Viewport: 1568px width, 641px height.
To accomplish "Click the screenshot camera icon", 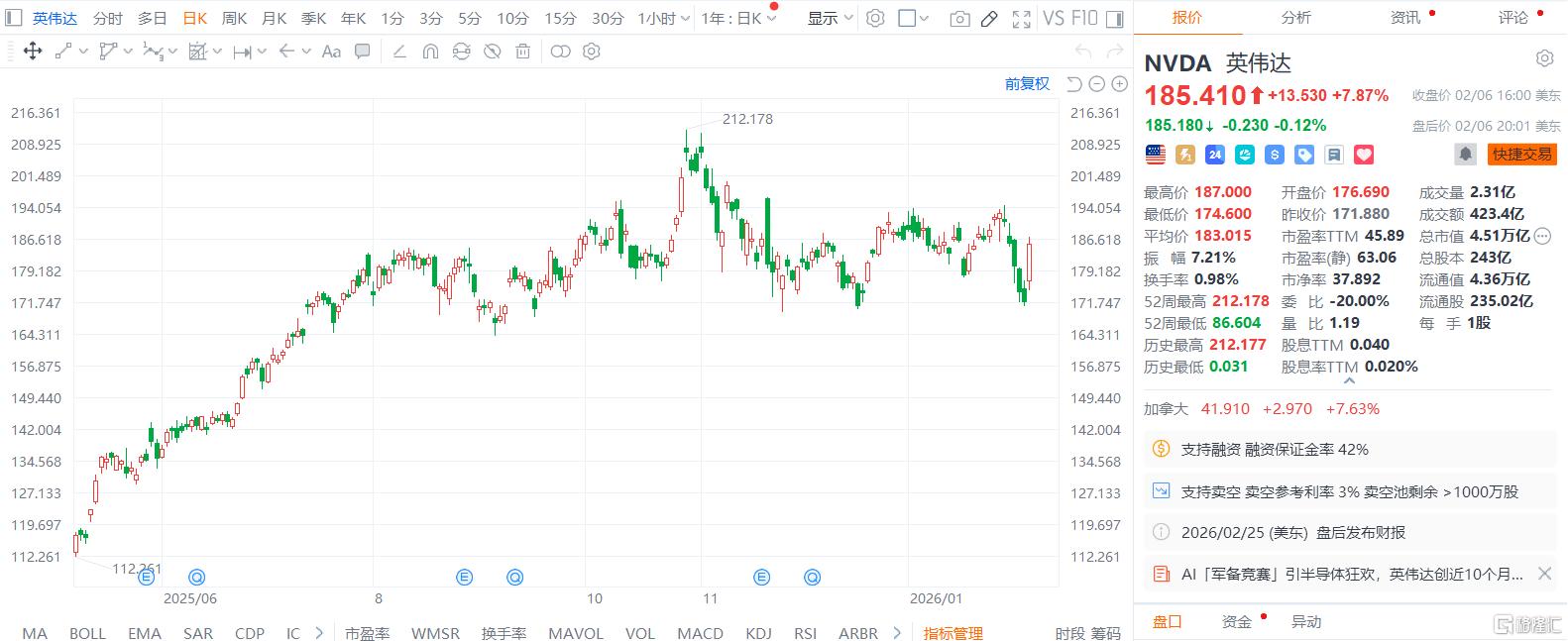I will [x=958, y=19].
